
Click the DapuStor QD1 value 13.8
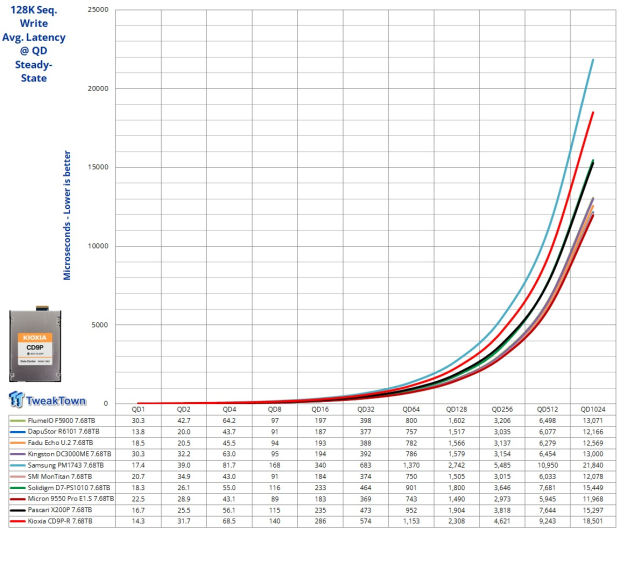click(138, 432)
